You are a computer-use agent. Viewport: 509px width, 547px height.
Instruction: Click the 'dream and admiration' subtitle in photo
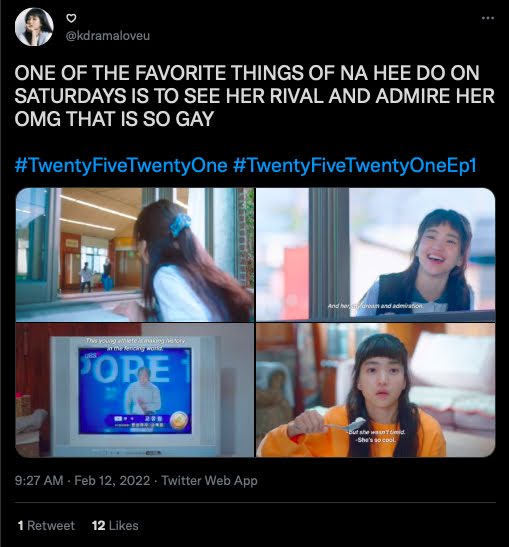(375, 306)
